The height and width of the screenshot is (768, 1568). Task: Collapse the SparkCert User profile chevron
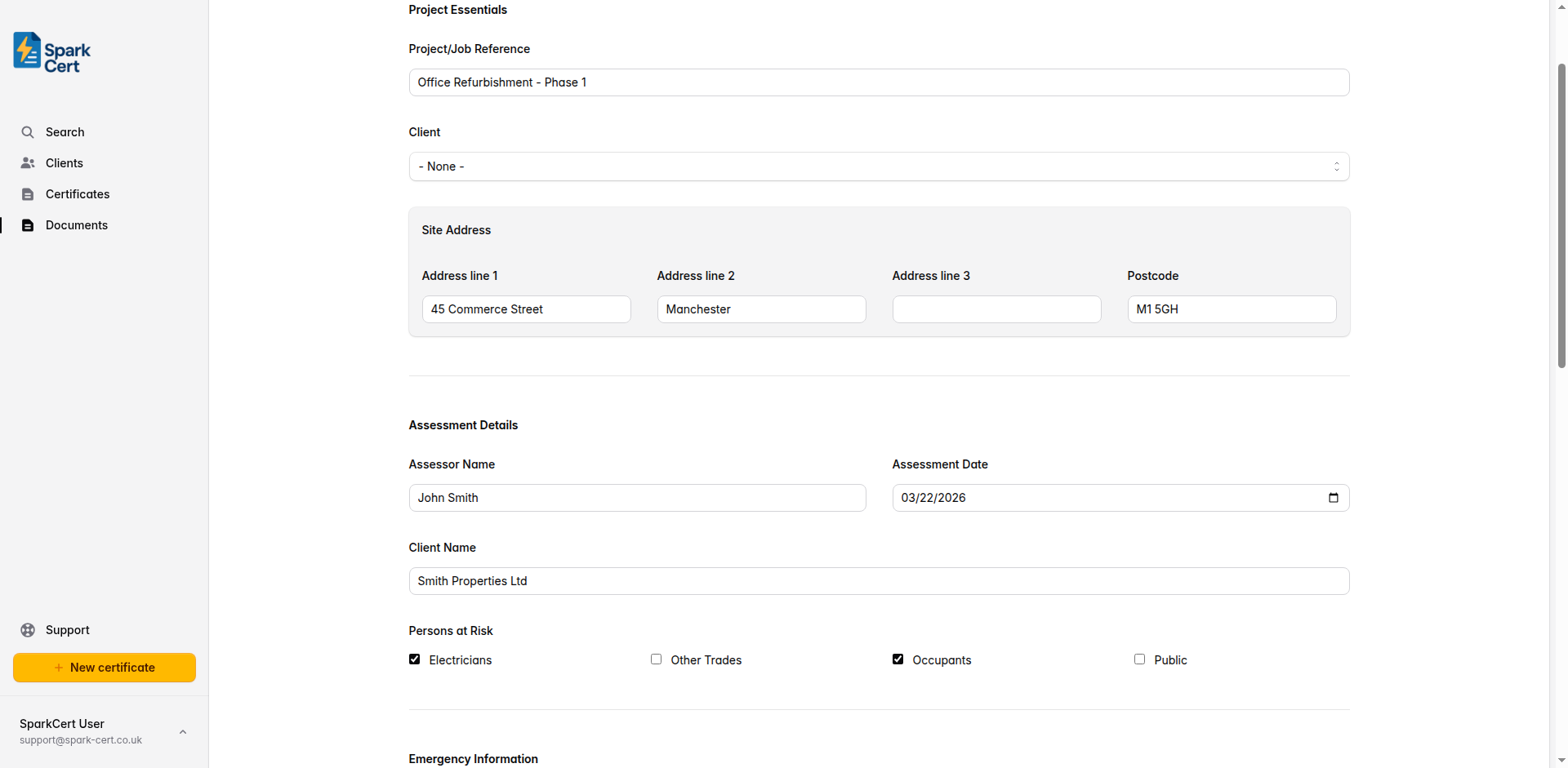click(182, 731)
